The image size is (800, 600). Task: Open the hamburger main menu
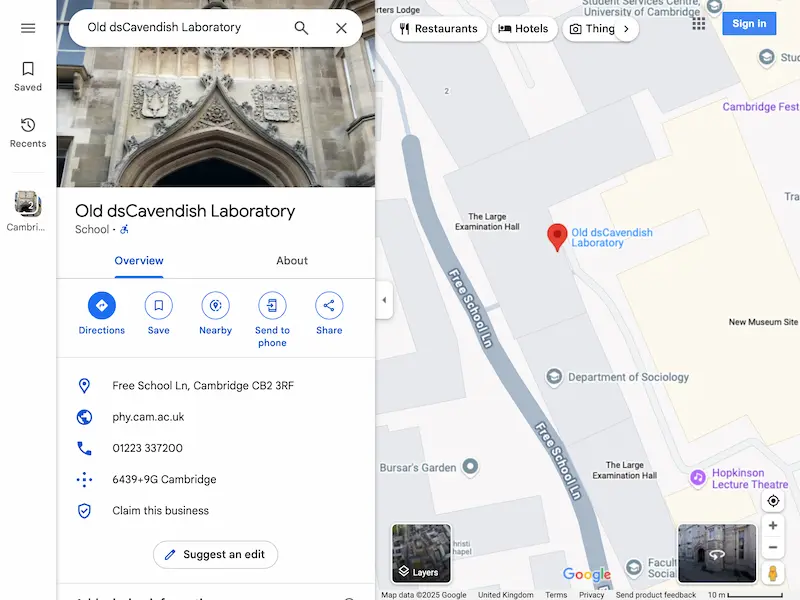pos(28,28)
